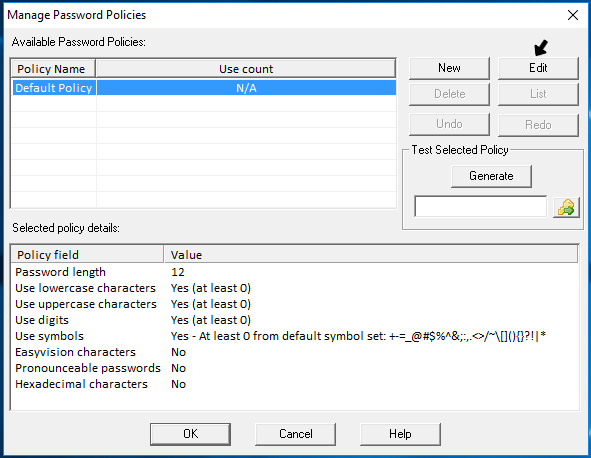Select the Easyvision characters row

coord(295,352)
